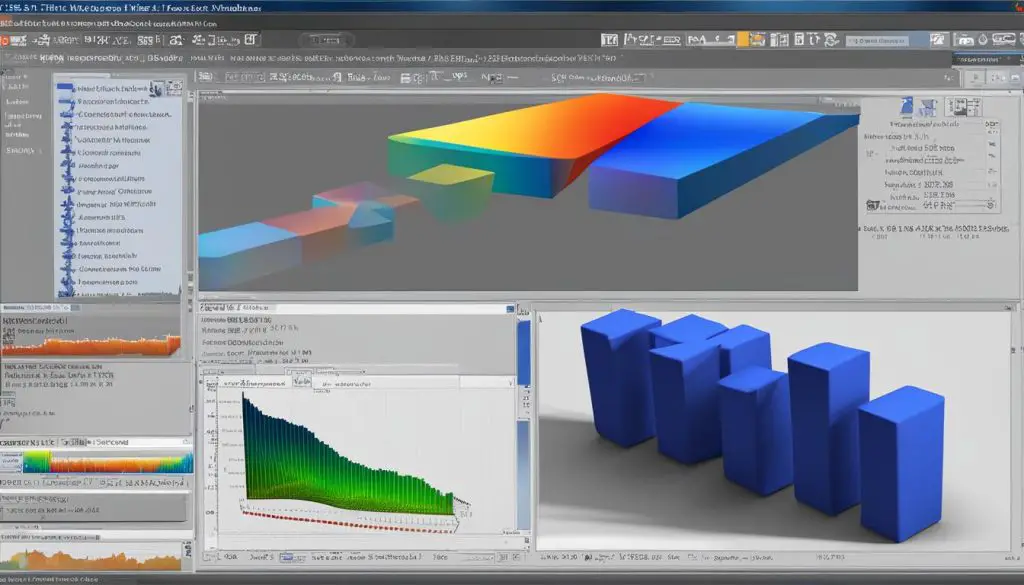This screenshot has height=585, width=1024.
Task: Click the pale blue vertical slider below blue scrollbar
Action: [524, 474]
